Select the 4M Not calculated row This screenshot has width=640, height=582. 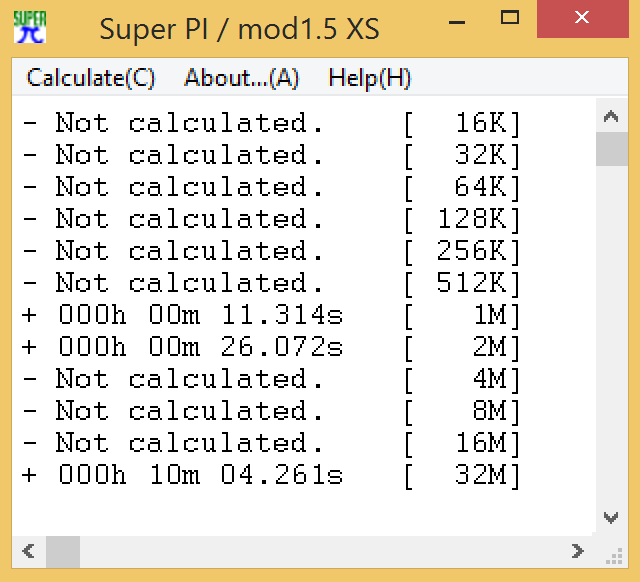click(271, 379)
